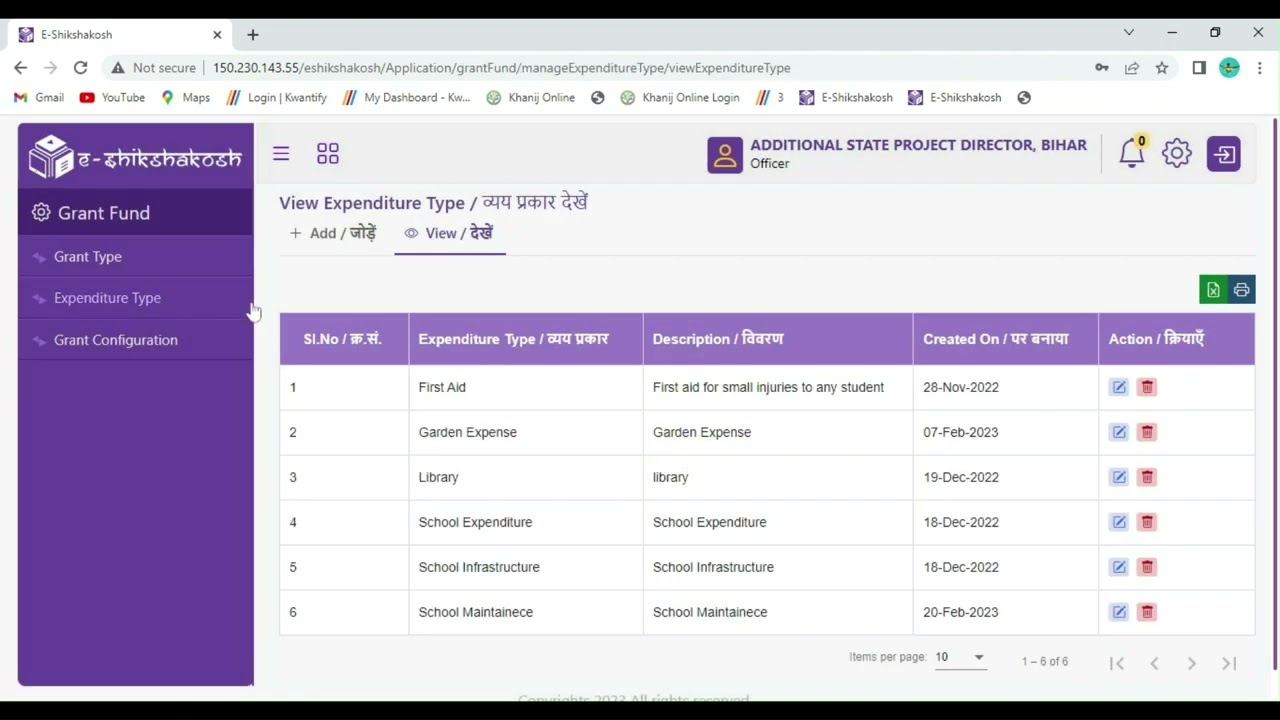Bookmark this page with the star
The height and width of the screenshot is (720, 1280).
pyautogui.click(x=1162, y=68)
